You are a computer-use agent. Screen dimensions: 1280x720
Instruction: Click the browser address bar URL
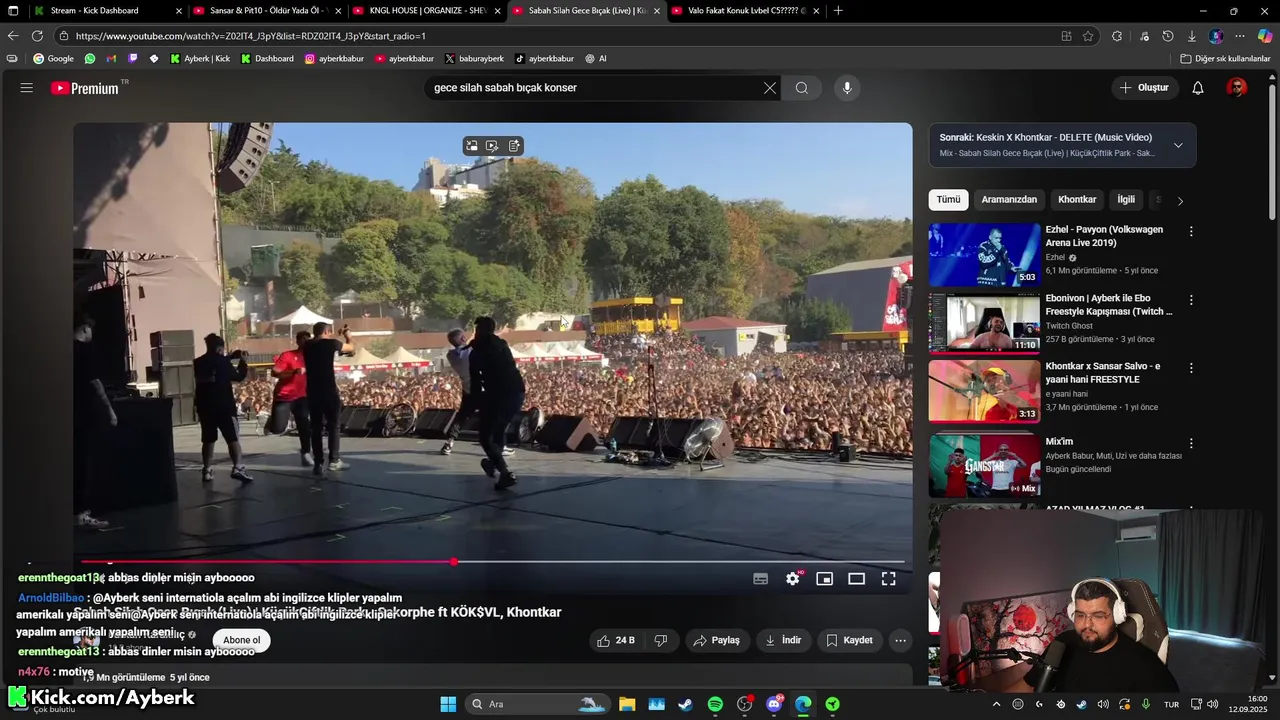(x=251, y=36)
